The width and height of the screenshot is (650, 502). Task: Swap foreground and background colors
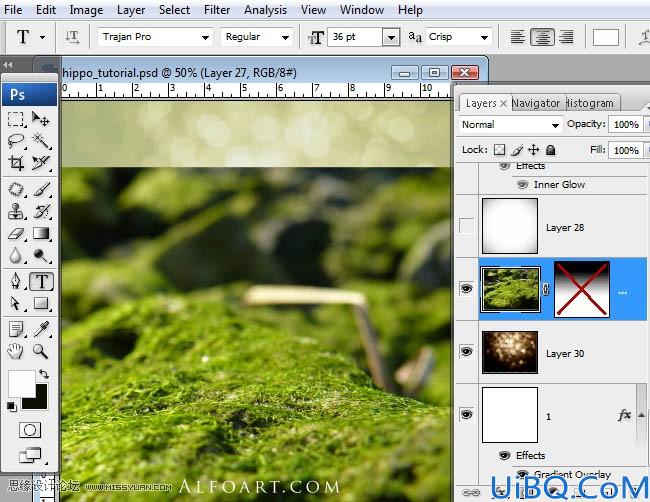44,374
